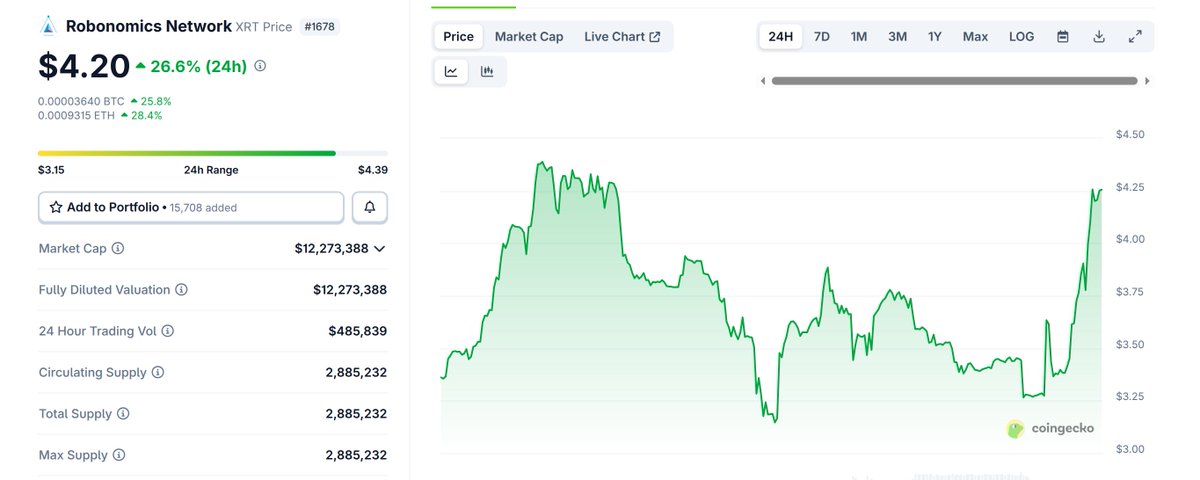Click the $3.00 axis label
Screen dimensions: 1200x480
tap(1130, 449)
